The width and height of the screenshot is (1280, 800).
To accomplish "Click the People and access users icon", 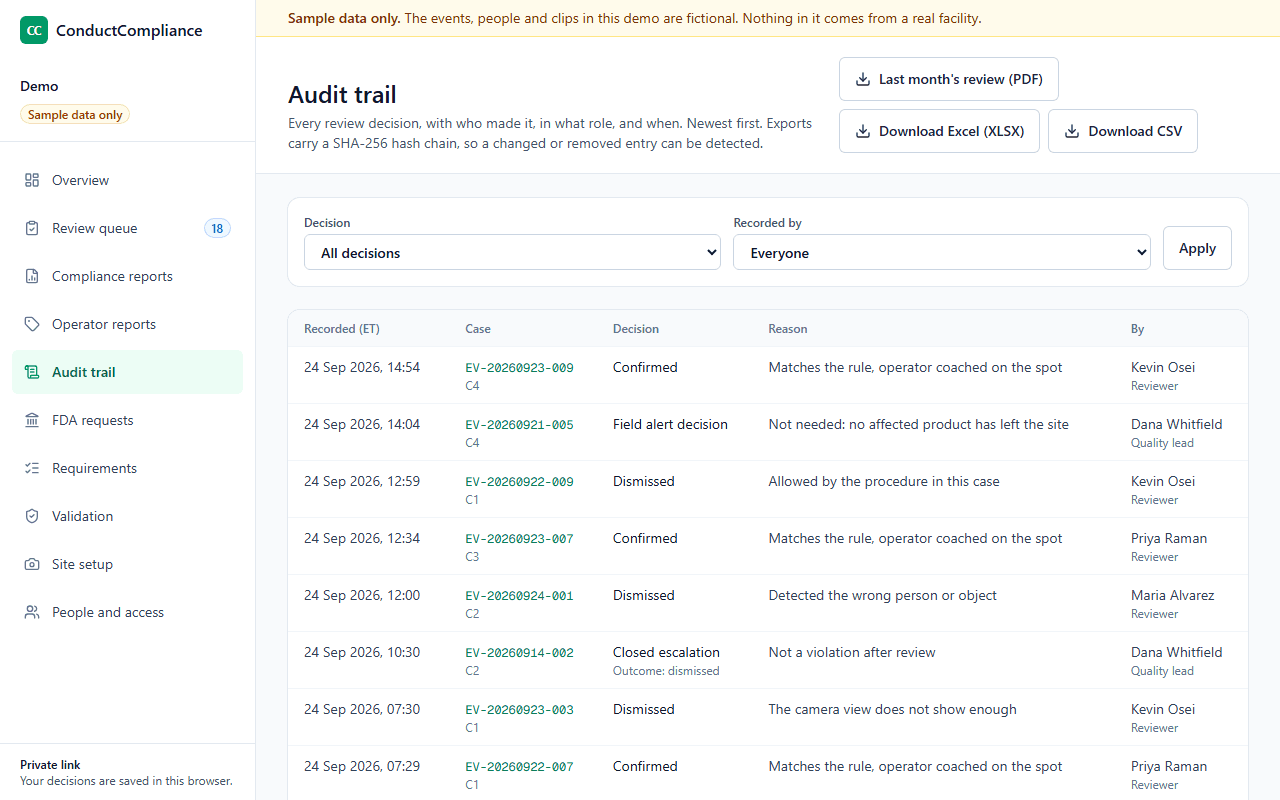I will tap(32, 612).
